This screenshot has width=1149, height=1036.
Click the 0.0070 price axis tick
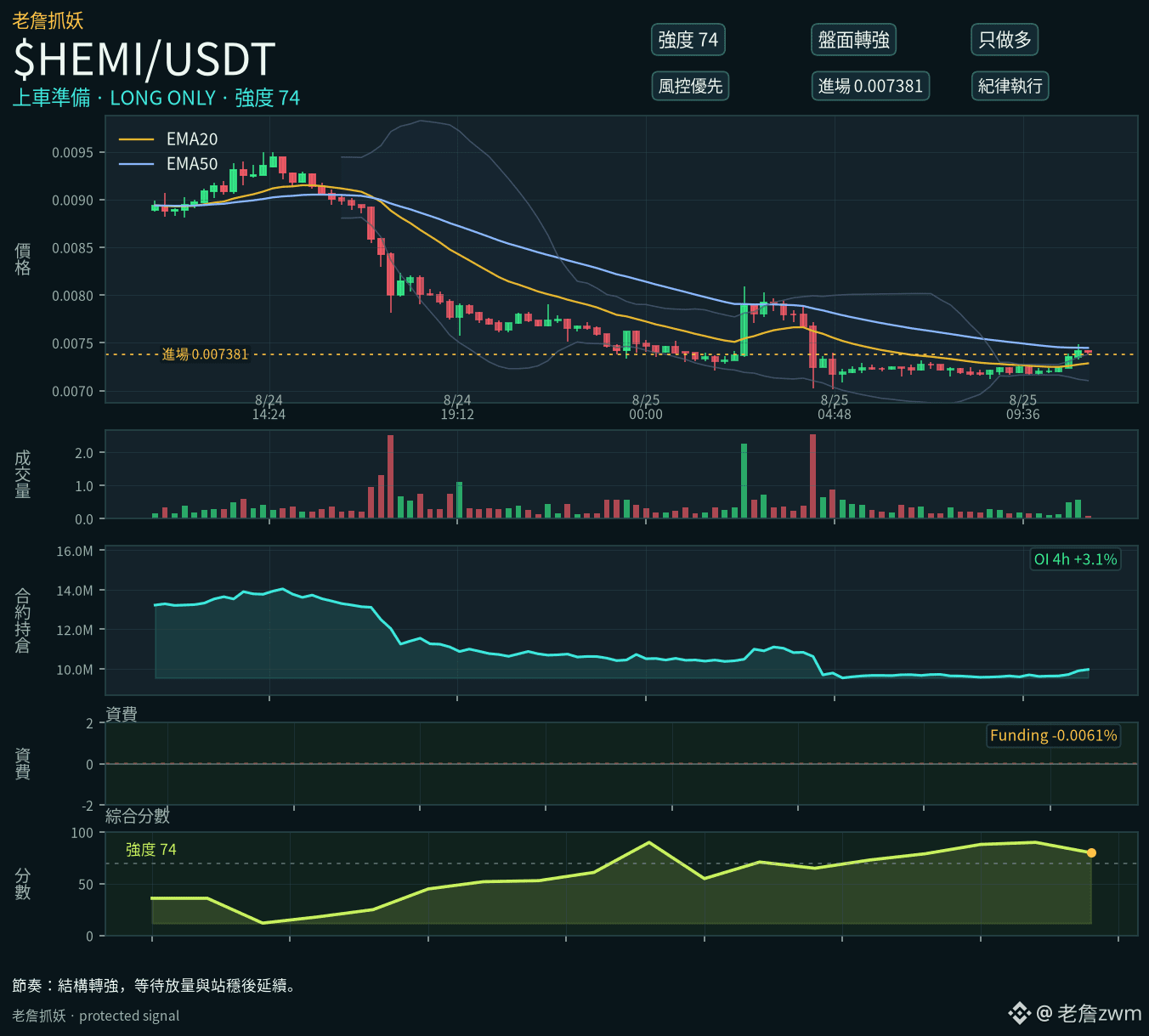point(73,392)
